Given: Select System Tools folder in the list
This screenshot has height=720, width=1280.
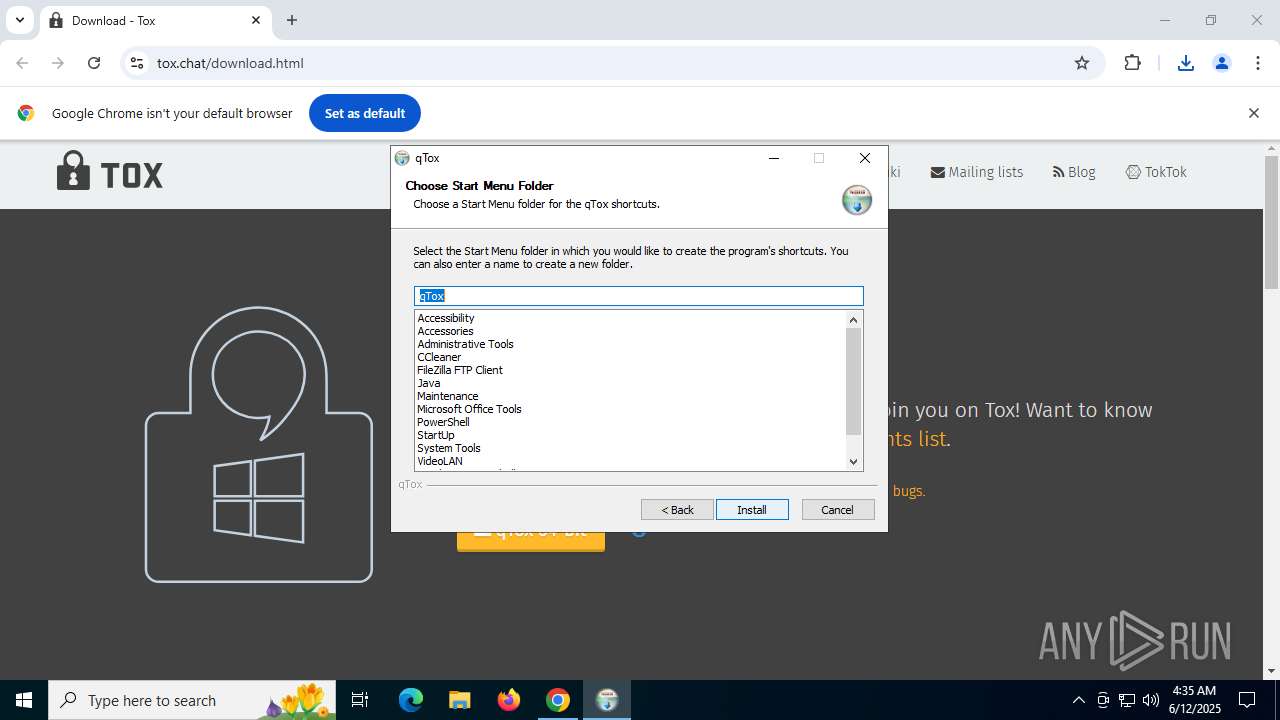Looking at the screenshot, I should click(x=448, y=448).
